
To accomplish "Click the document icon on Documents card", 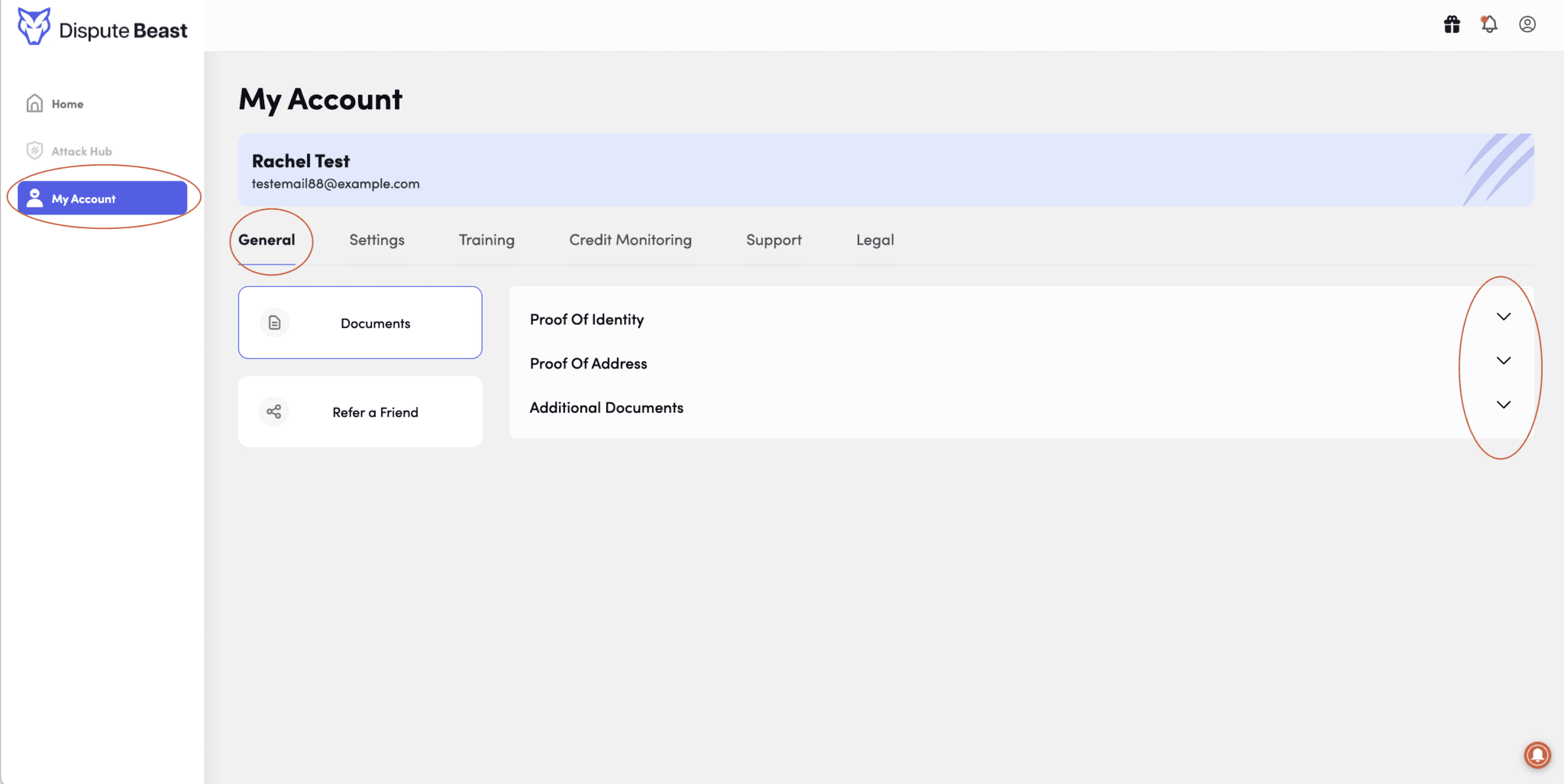I will [x=273, y=322].
